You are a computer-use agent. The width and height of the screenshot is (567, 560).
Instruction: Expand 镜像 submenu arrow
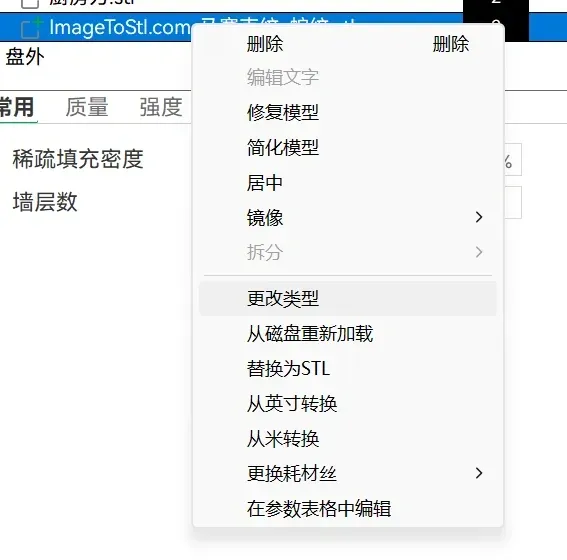pyautogui.click(x=479, y=217)
